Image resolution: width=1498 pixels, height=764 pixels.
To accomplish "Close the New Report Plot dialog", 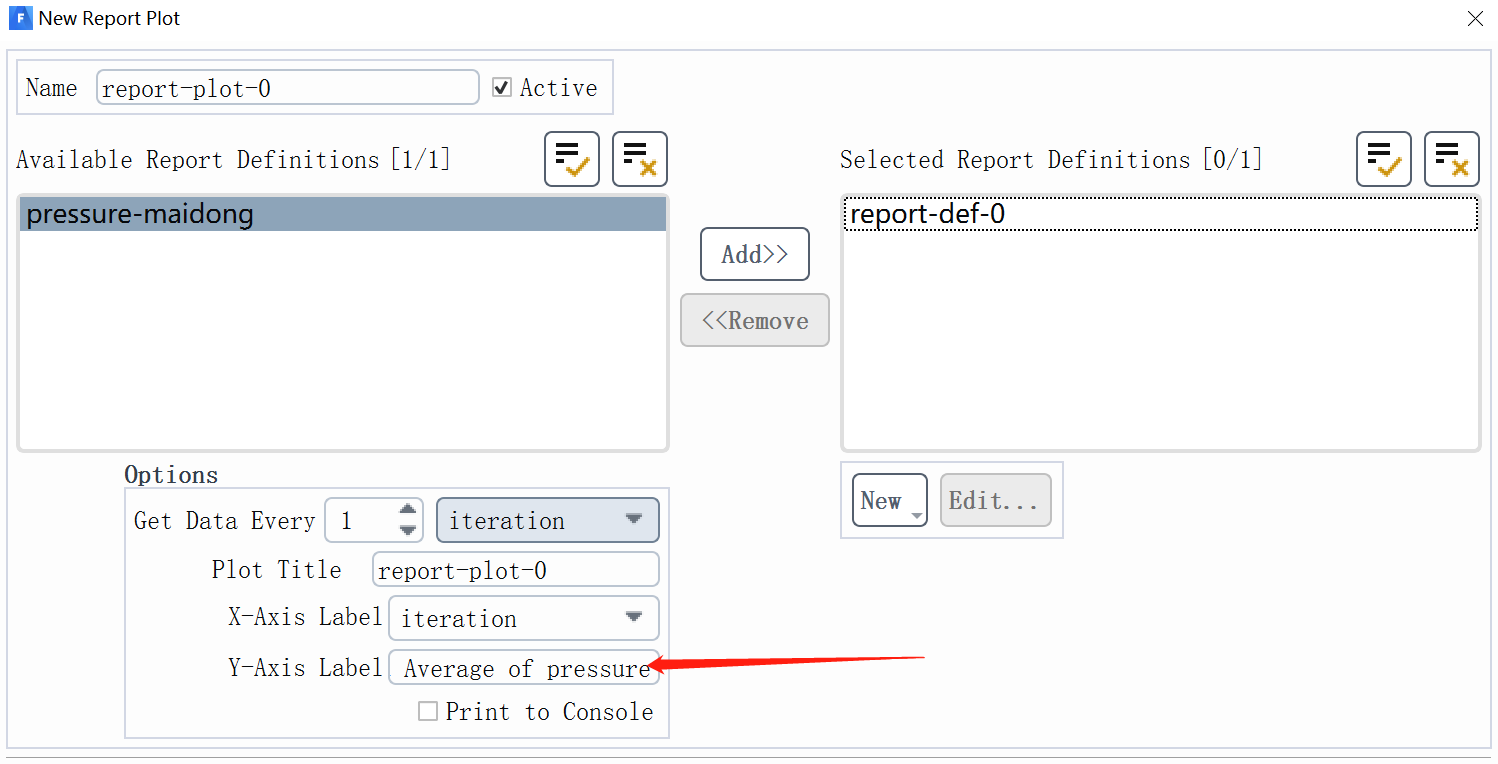I will 1475,19.
